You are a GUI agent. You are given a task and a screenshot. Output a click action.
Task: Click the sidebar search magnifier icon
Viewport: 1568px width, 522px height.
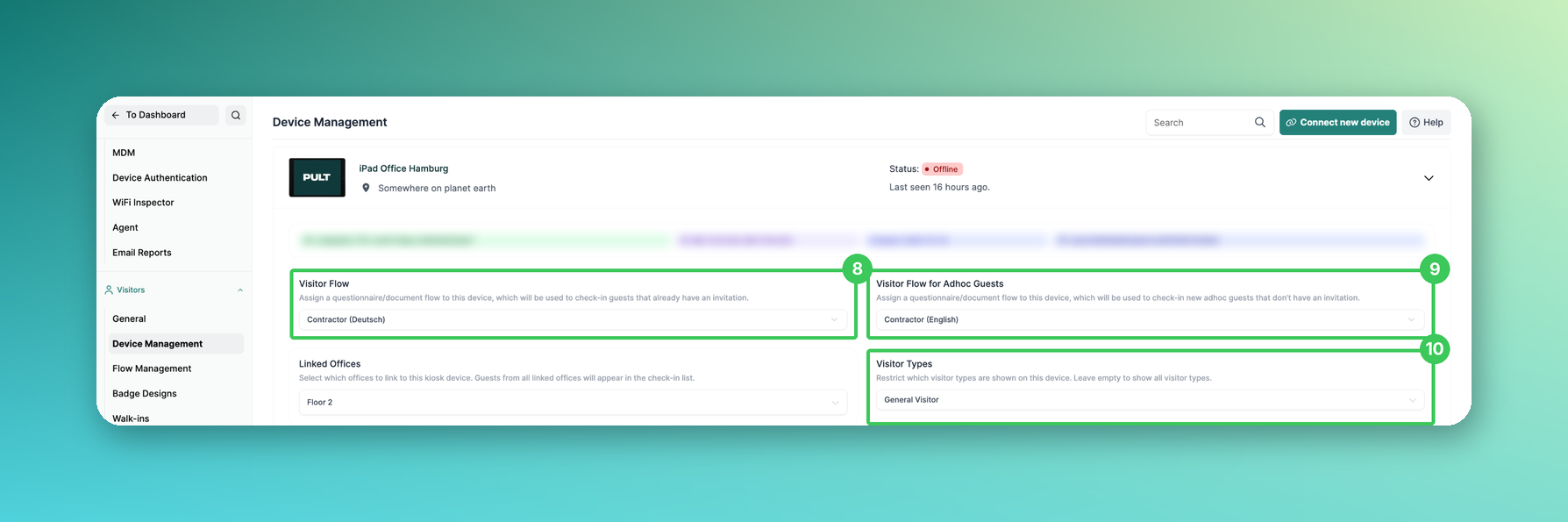tap(236, 115)
